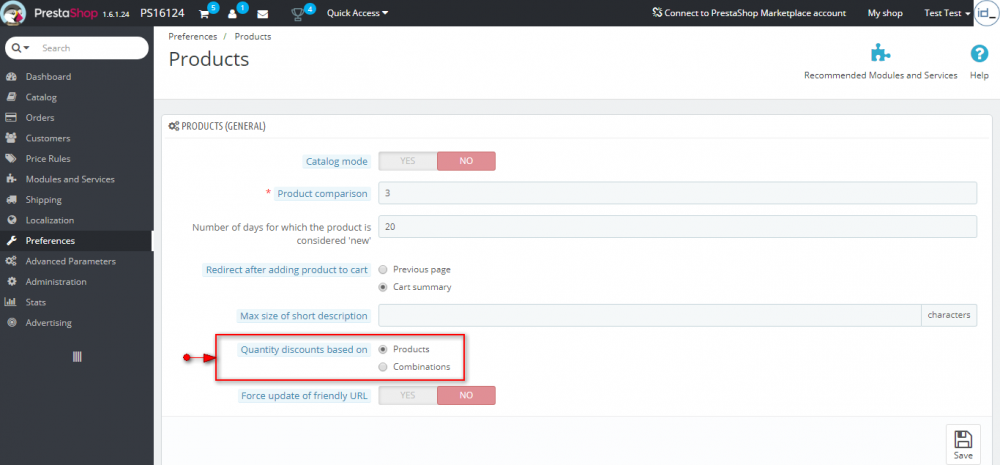Screen dimensions: 1000x465
Task: Click the Advanced Parameters gears icon
Action: pos(11,261)
